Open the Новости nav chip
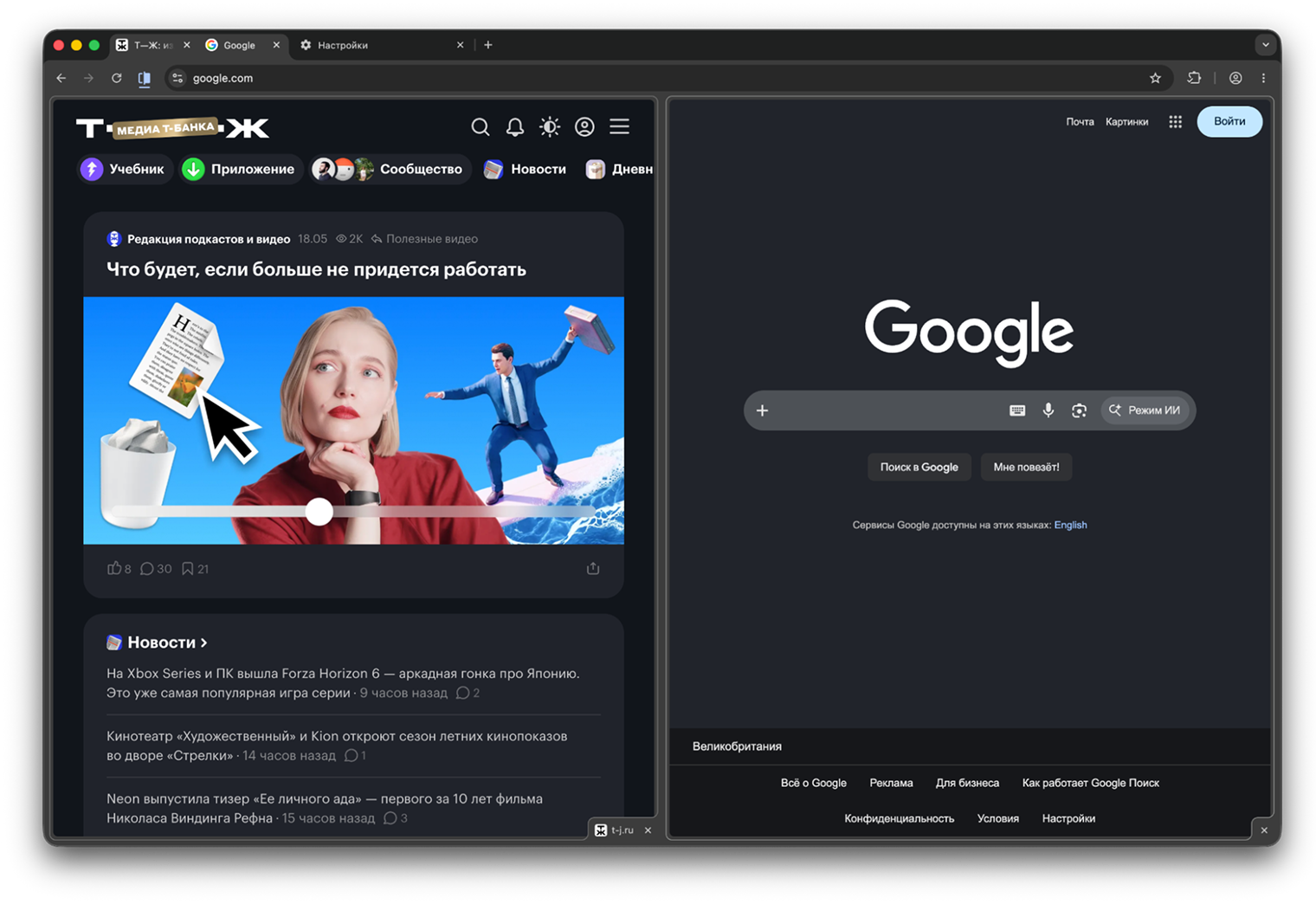Screen dimensions: 1316x904 click(x=525, y=169)
